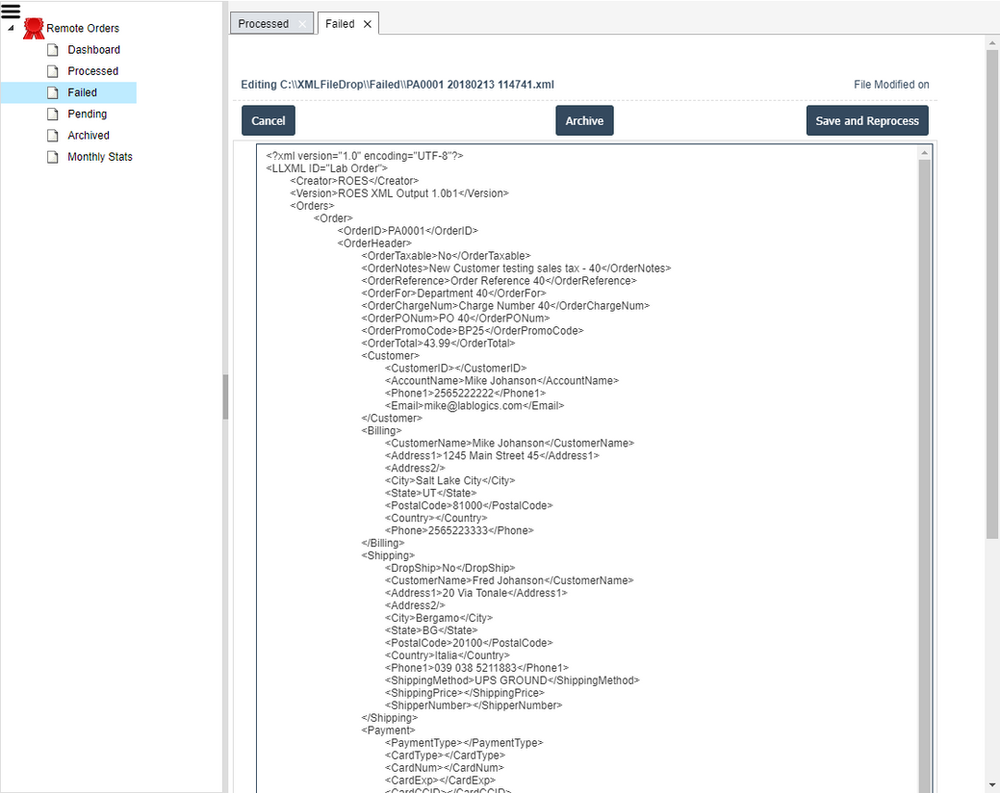
Task: Select the Dashboard page icon
Action: tap(53, 49)
